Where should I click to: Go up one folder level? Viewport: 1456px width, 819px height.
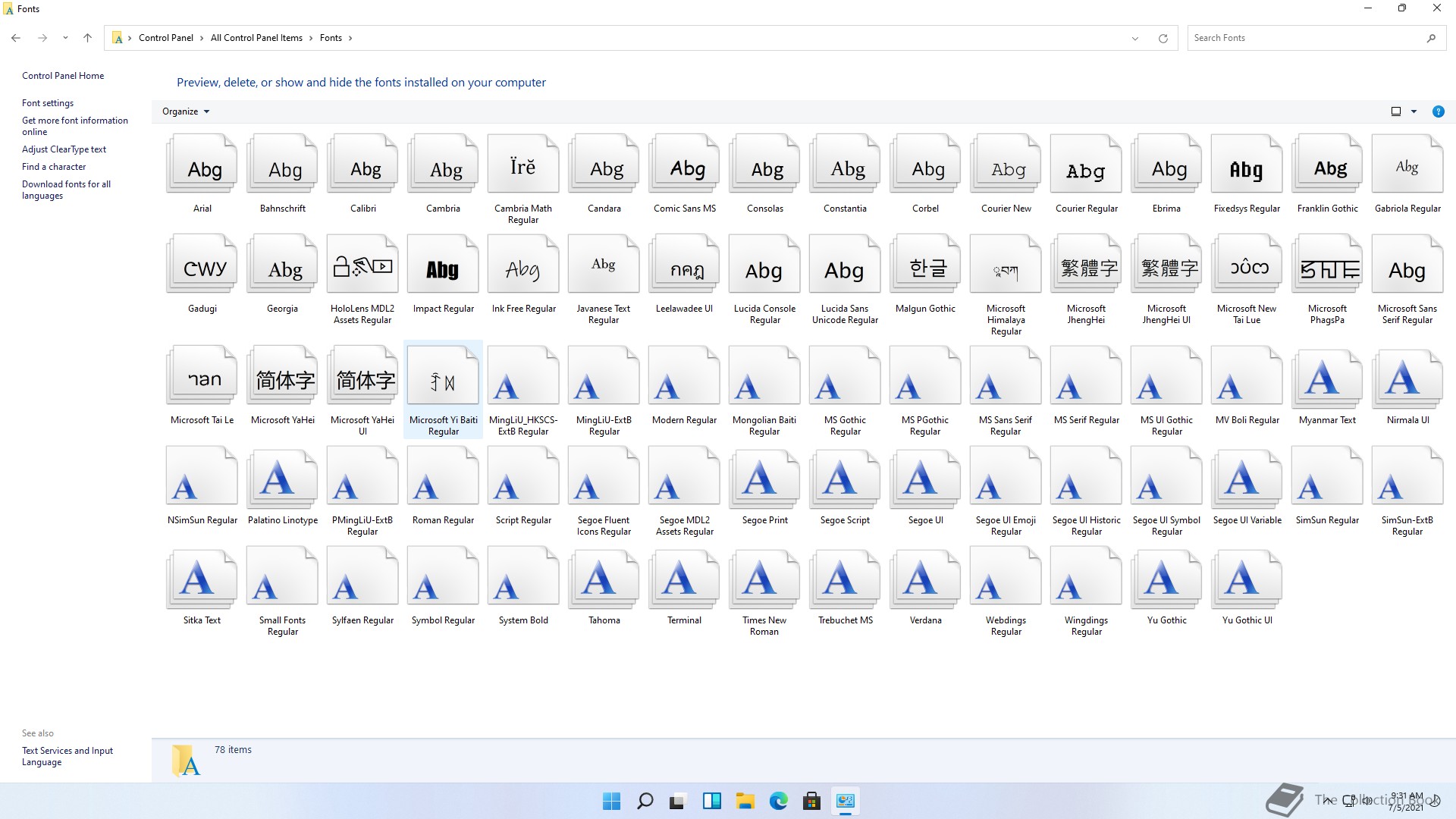tap(87, 38)
